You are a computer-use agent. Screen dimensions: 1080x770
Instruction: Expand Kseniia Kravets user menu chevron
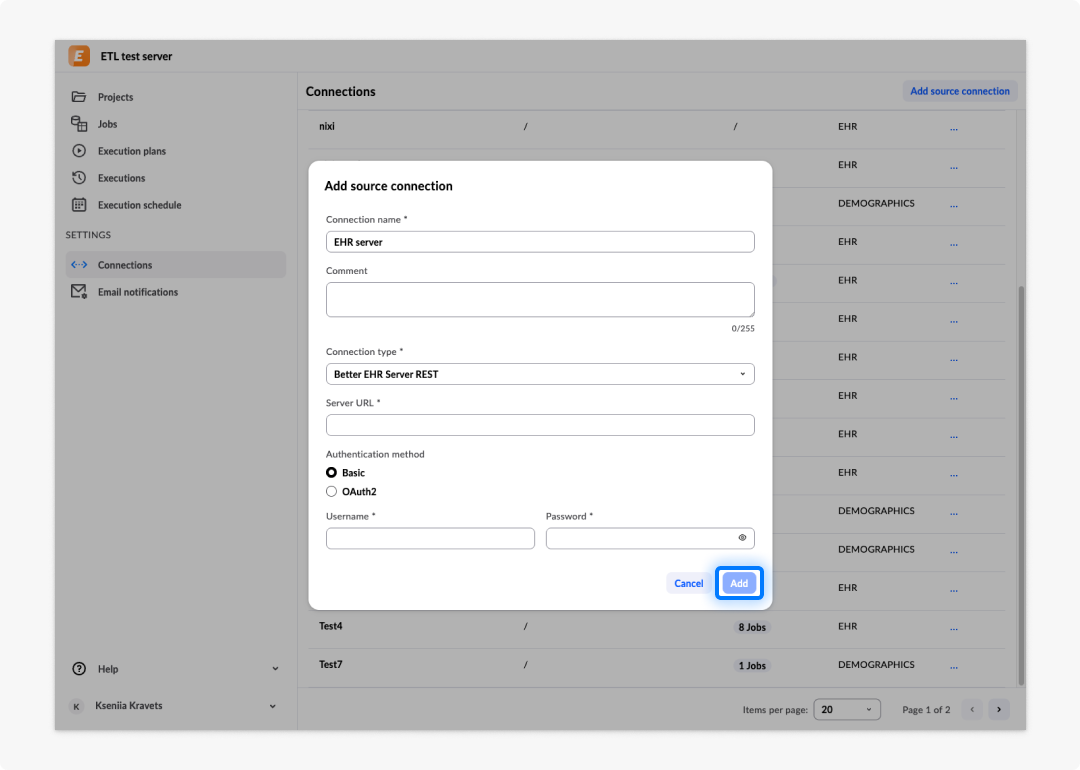pyautogui.click(x=273, y=706)
